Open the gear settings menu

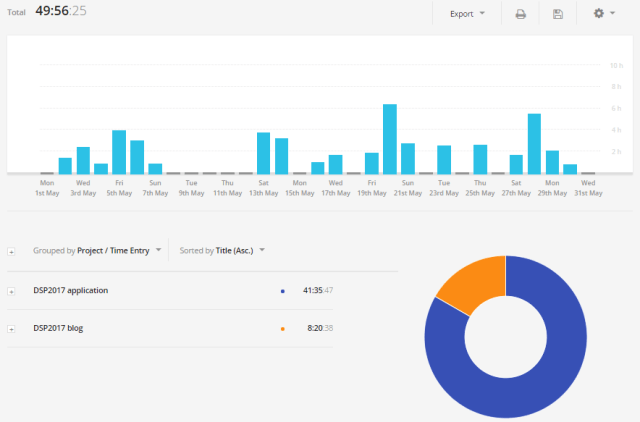tap(603, 14)
